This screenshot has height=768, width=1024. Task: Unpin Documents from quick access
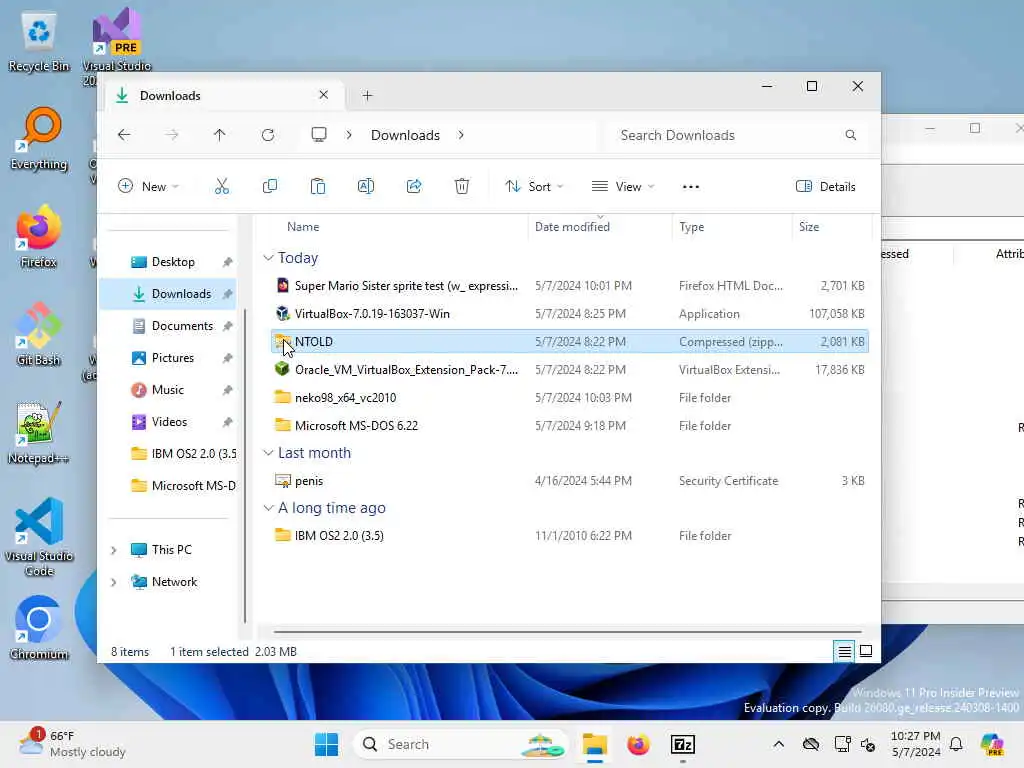[x=227, y=326]
